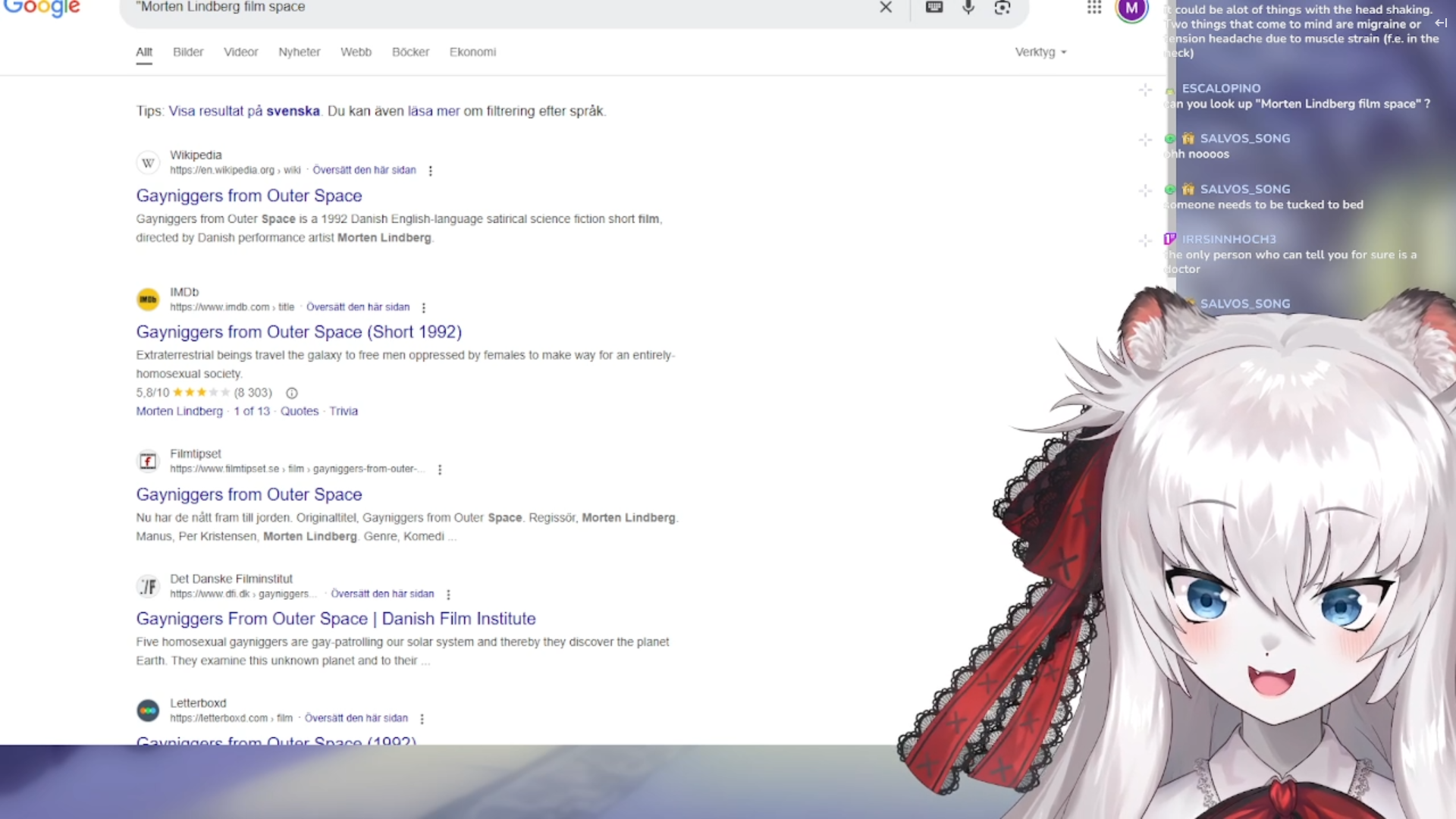
Task: Collapse the stream chat panel arrow
Action: (x=1441, y=23)
